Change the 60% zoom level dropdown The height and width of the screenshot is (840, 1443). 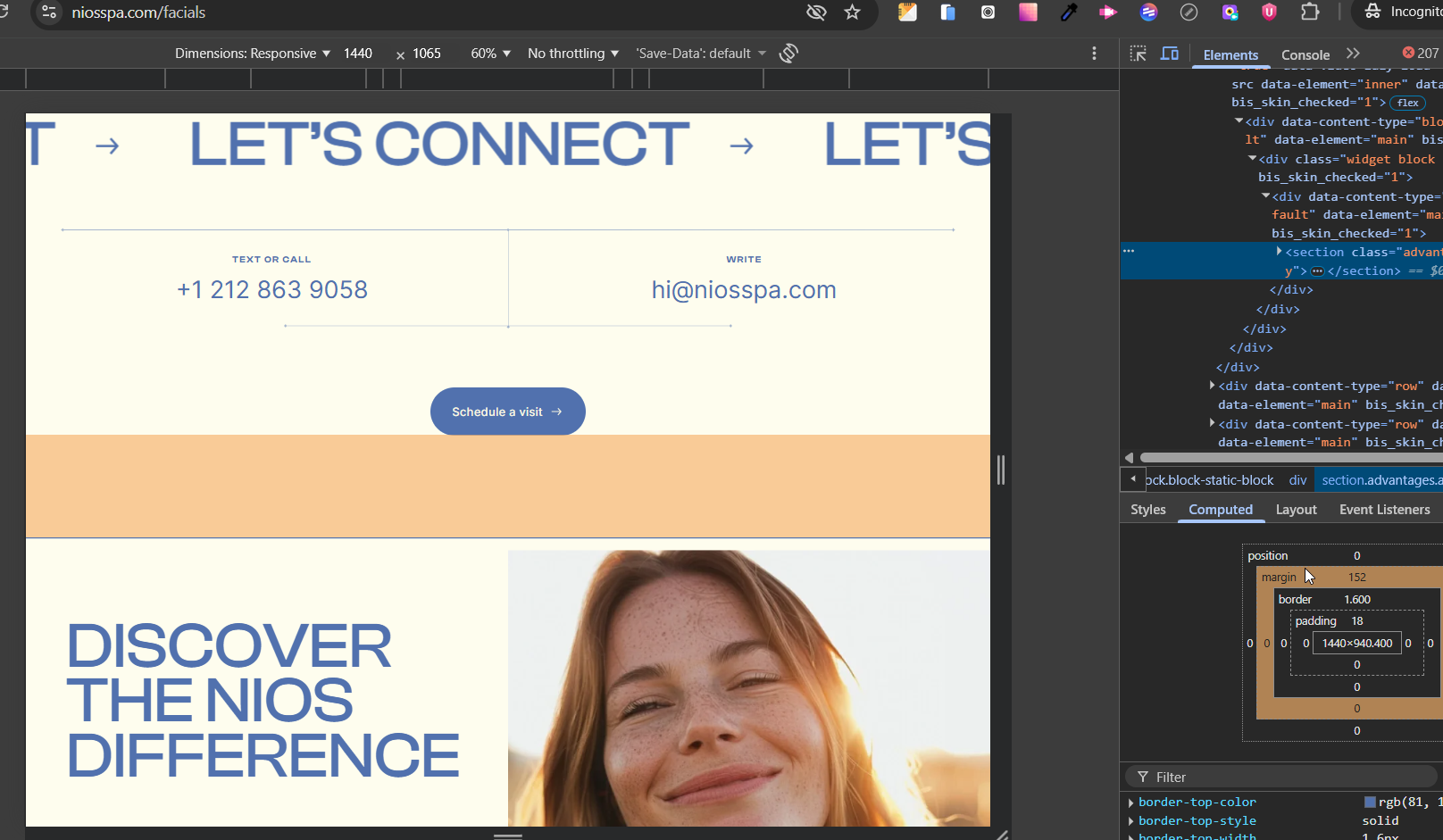coord(490,54)
